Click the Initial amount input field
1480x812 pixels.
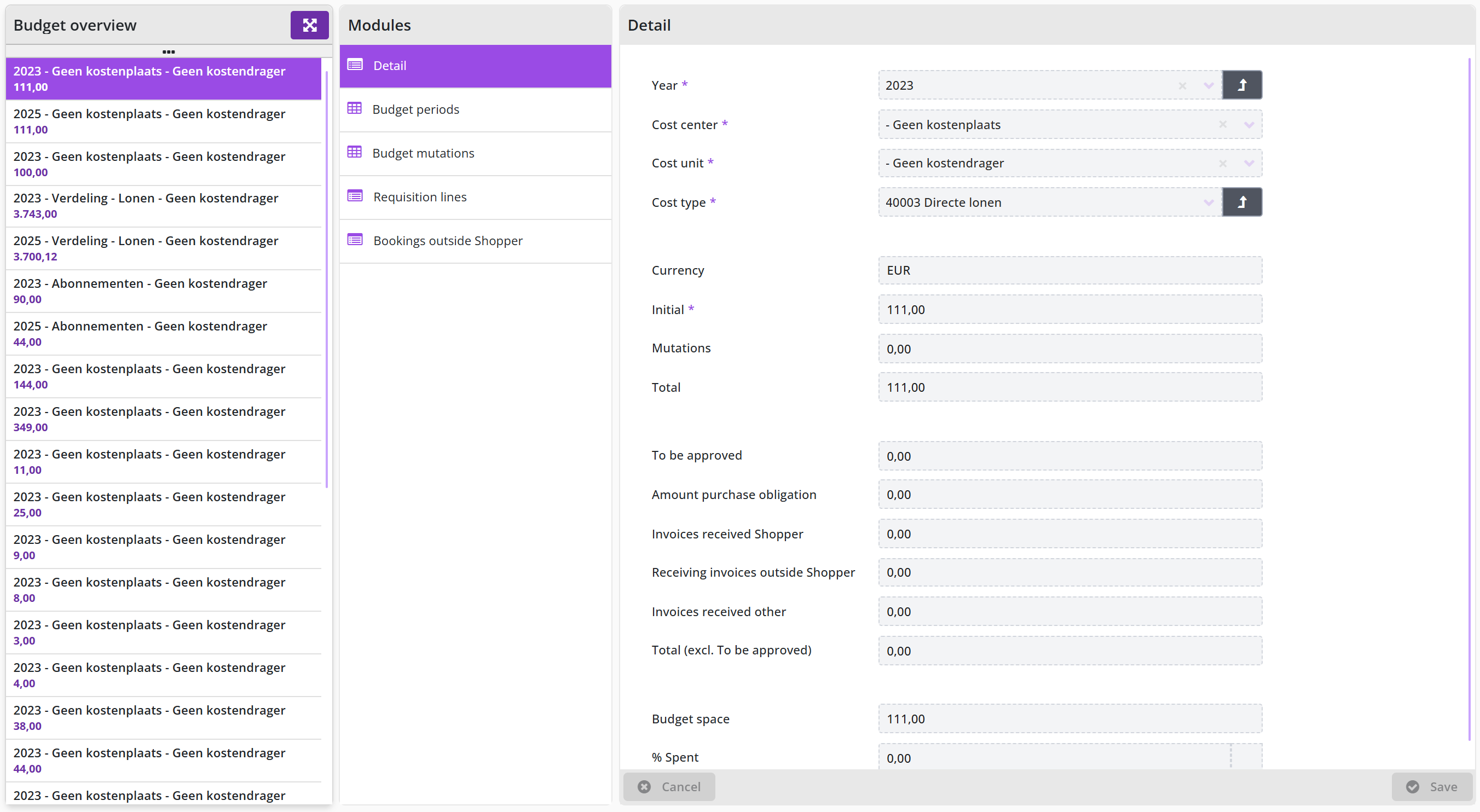[1070, 310]
